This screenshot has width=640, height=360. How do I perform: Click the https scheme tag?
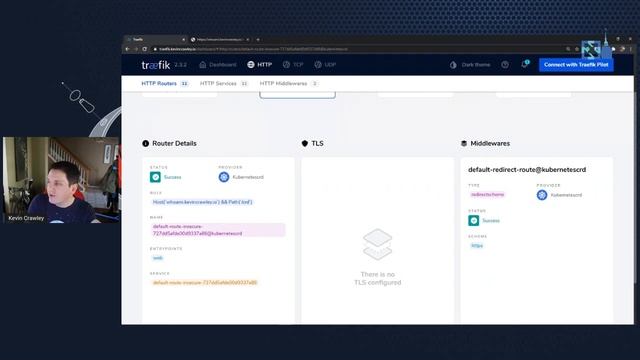click(477, 246)
